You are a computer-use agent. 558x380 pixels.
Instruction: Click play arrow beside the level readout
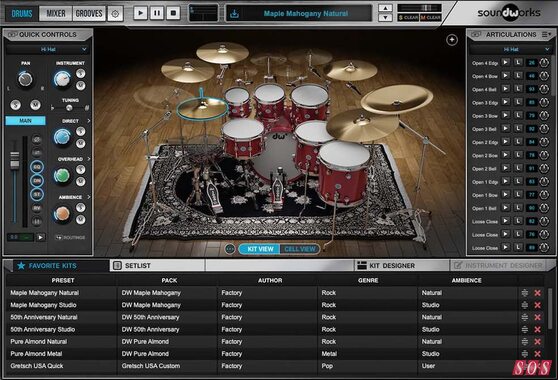pos(41,237)
